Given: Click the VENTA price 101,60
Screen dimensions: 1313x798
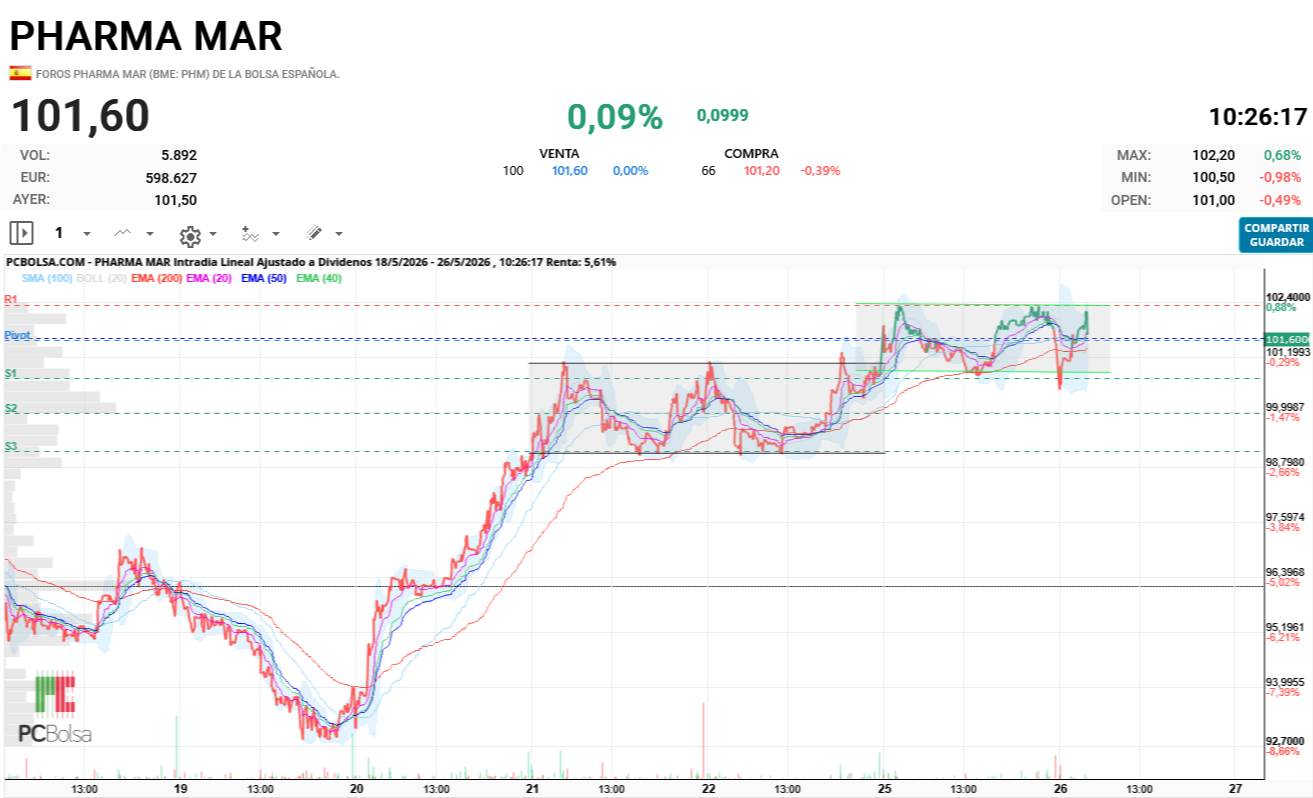Looking at the screenshot, I should (570, 171).
